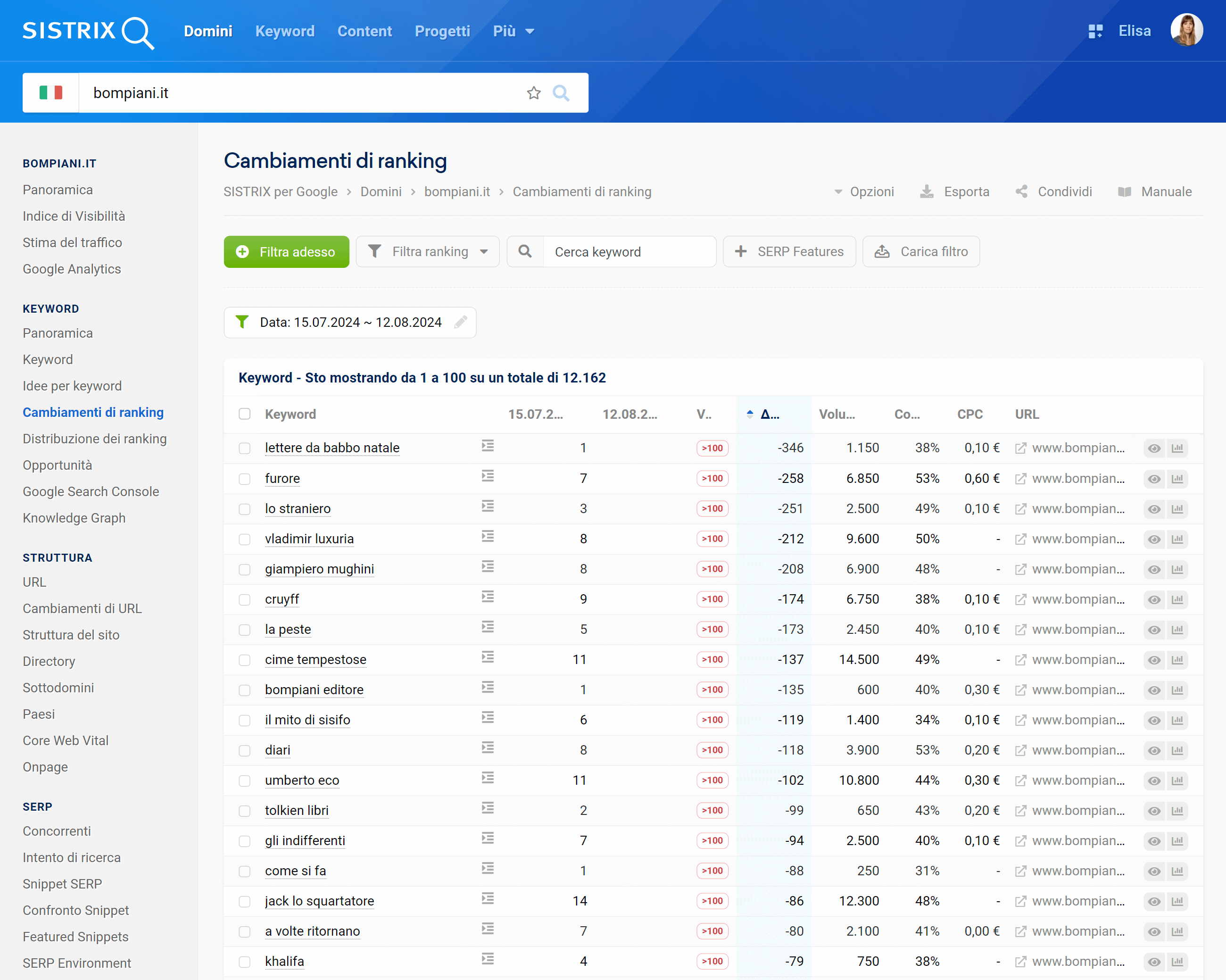Image resolution: width=1226 pixels, height=980 pixels.
Task: Show history chart for bompiani editore row
Action: point(1177,690)
